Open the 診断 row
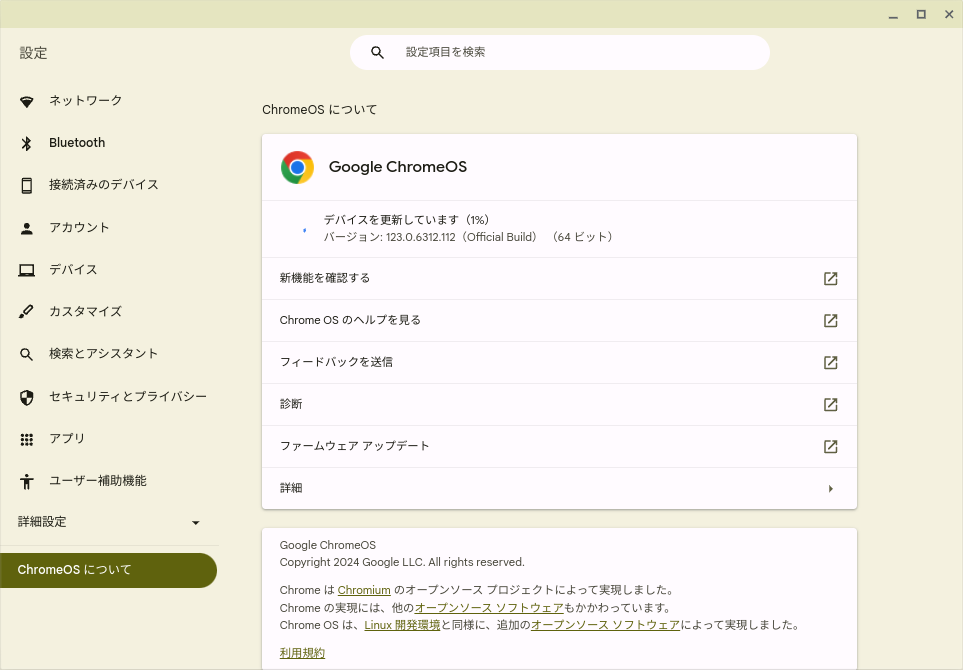Viewport: 963px width, 670px height. point(559,405)
